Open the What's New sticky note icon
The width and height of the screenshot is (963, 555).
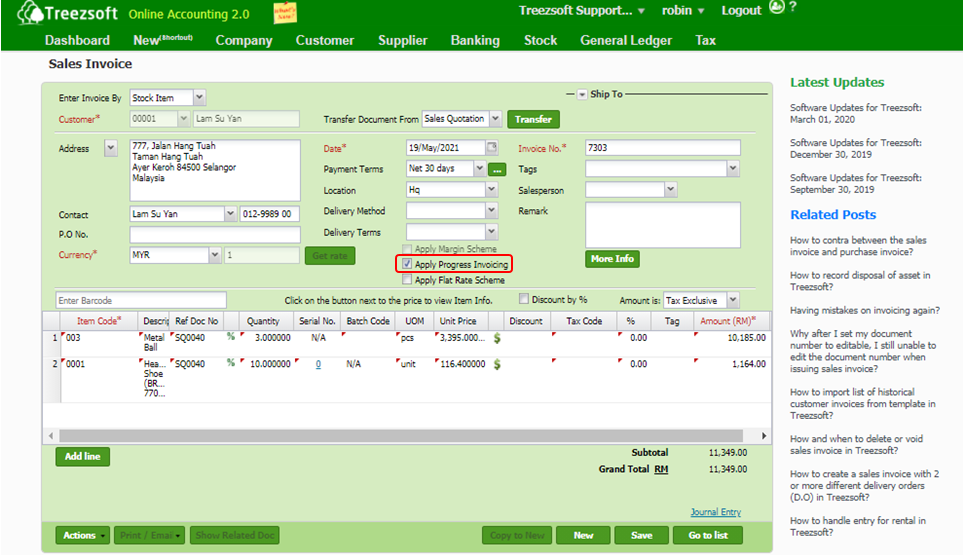click(284, 13)
